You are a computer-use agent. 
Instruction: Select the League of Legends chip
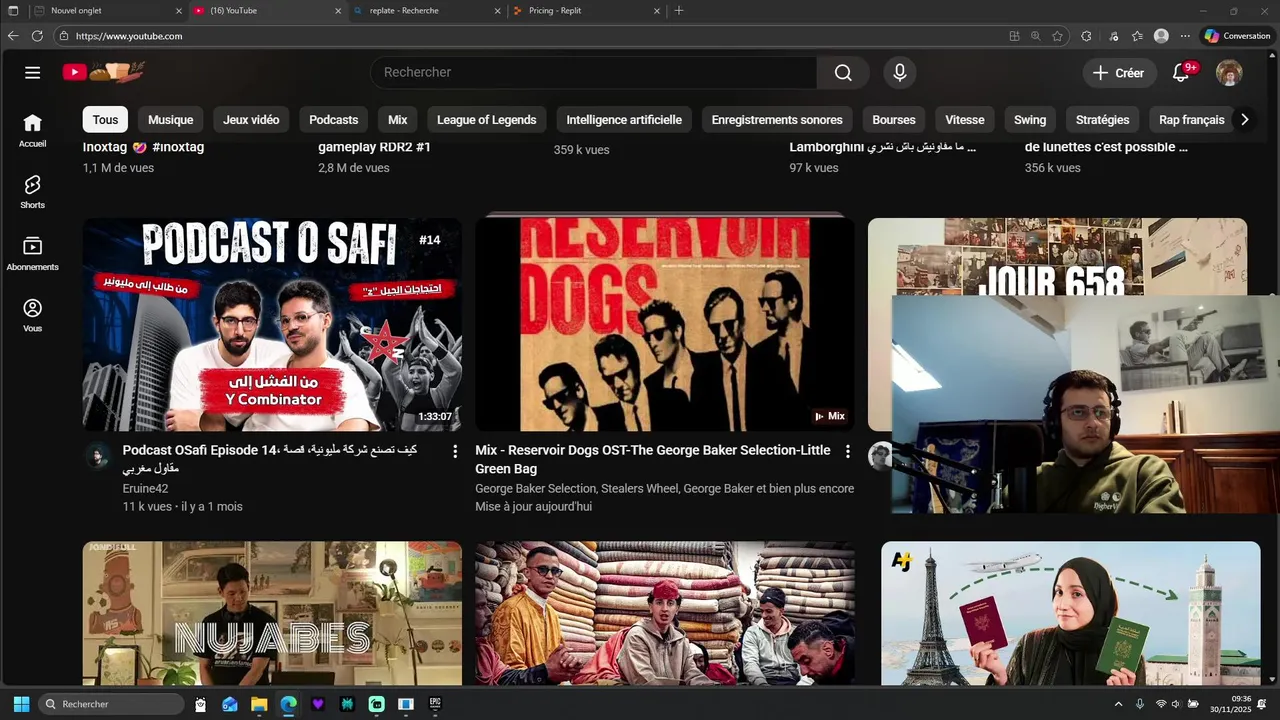[487, 120]
